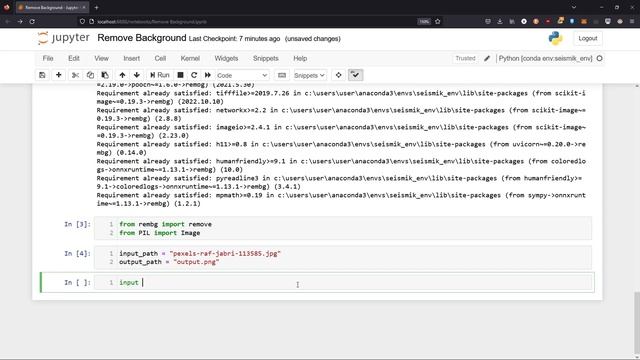Screen dimensions: 640x360
Task: Reload the browser page
Action: (32, 21)
